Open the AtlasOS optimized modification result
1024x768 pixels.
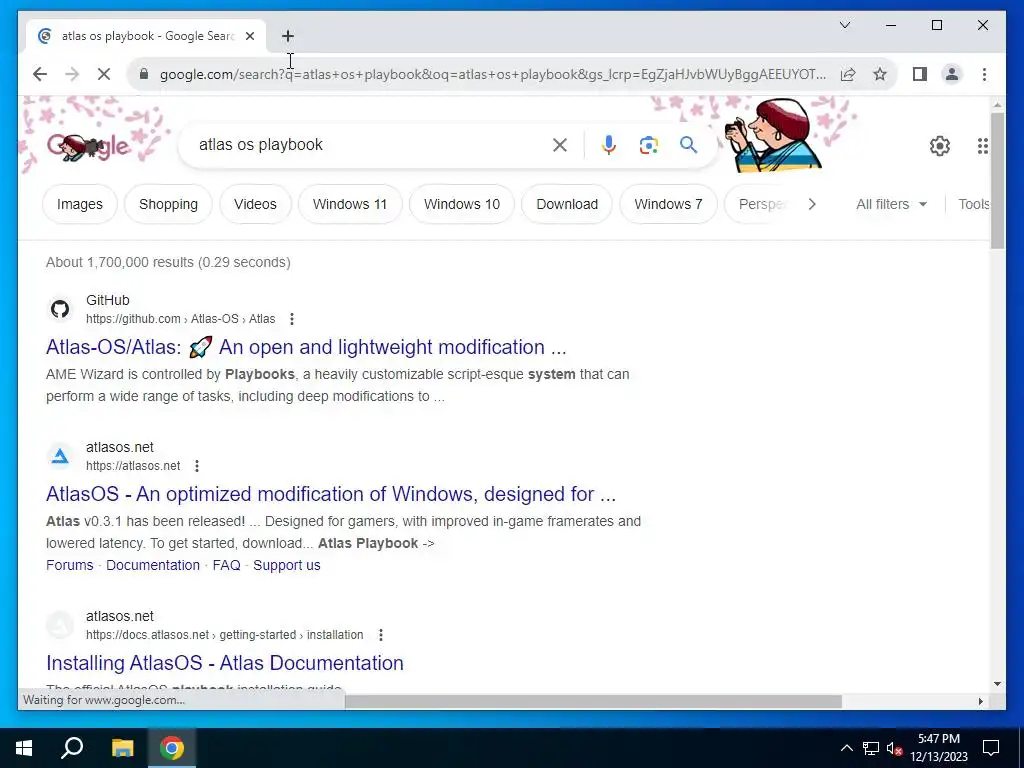pos(331,494)
